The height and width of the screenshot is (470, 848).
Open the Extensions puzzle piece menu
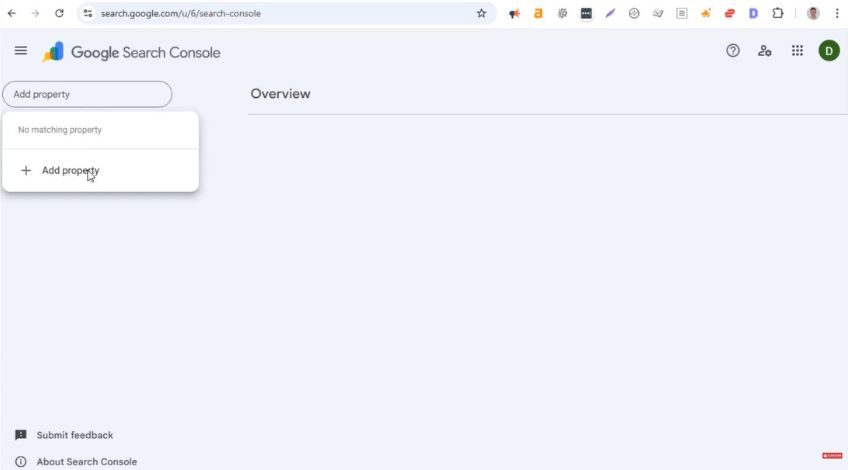(778, 14)
